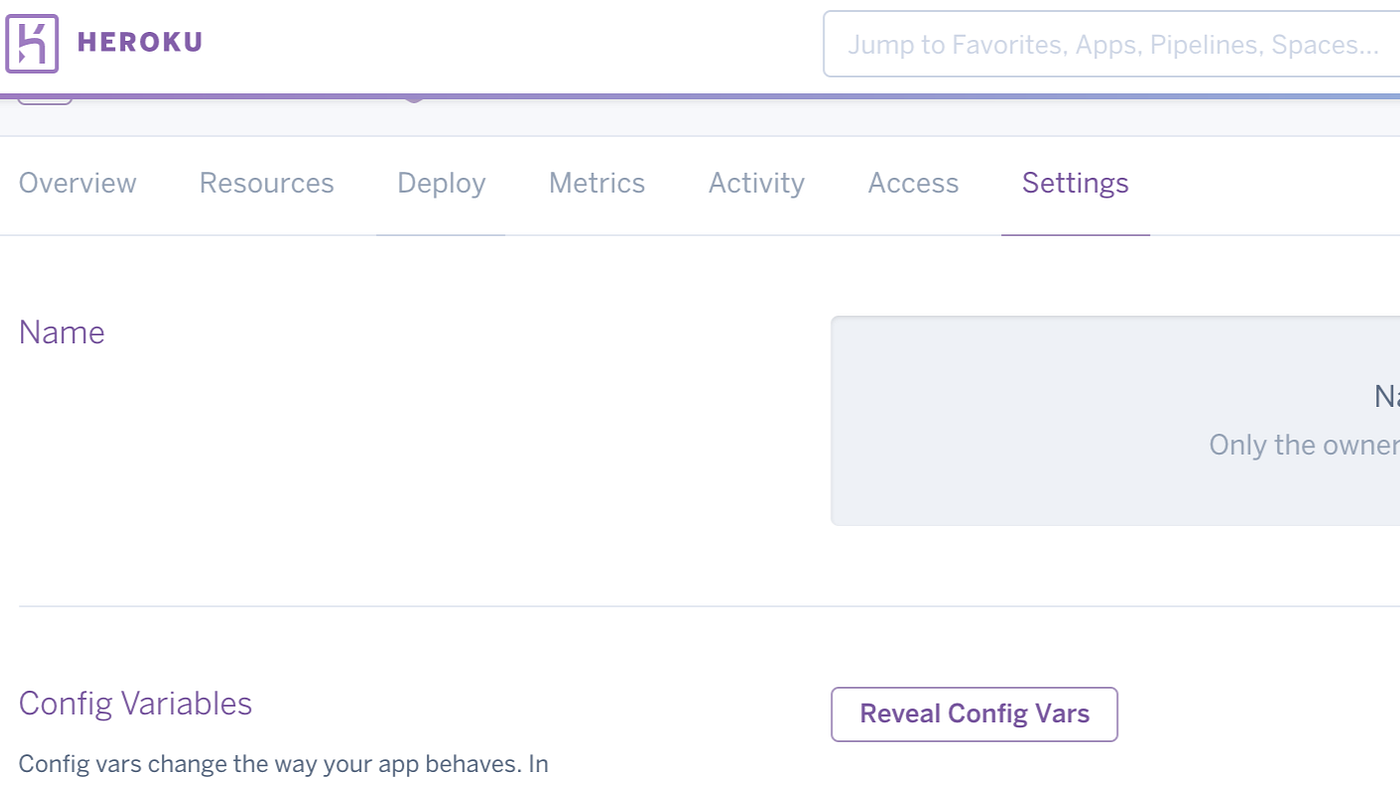Screen dimensions: 1400x788
Task: Click the Jump to Favorites search field
Action: click(x=1110, y=44)
